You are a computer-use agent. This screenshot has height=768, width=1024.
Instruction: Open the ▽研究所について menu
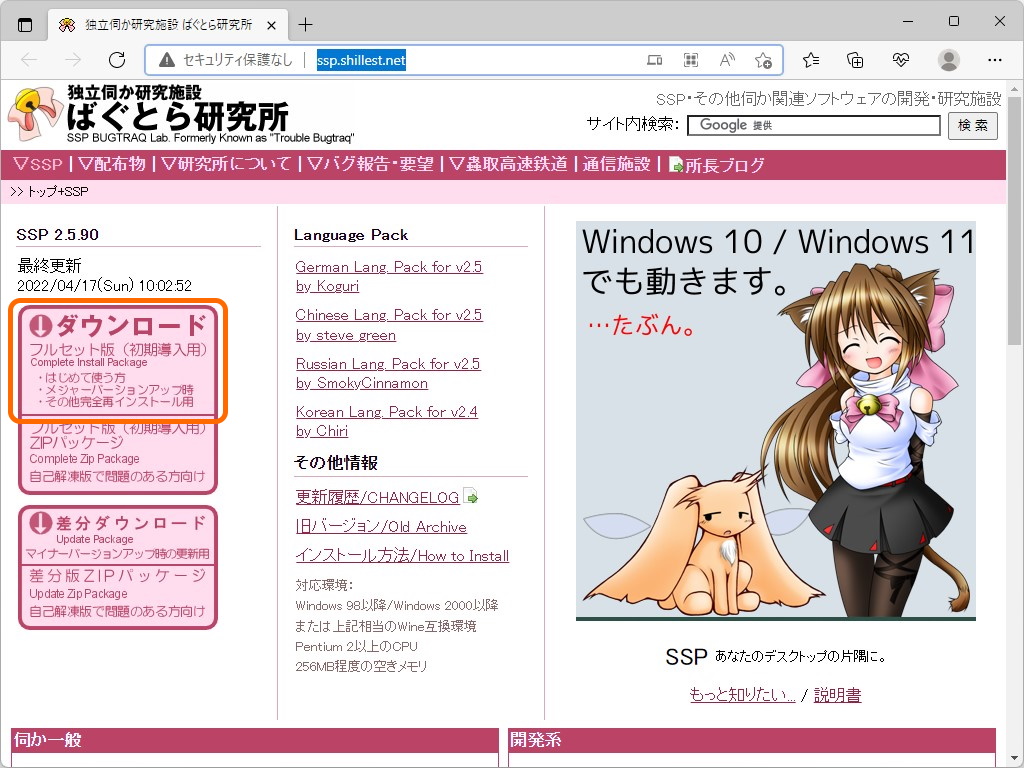(226, 164)
